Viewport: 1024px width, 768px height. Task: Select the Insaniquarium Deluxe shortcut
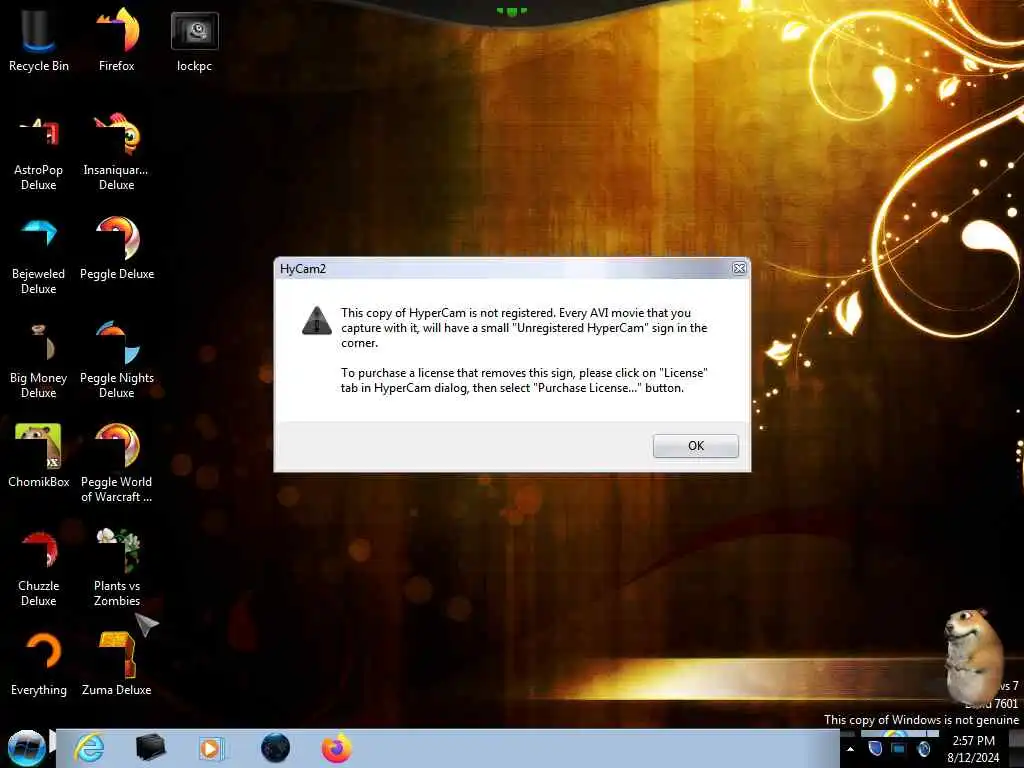117,153
